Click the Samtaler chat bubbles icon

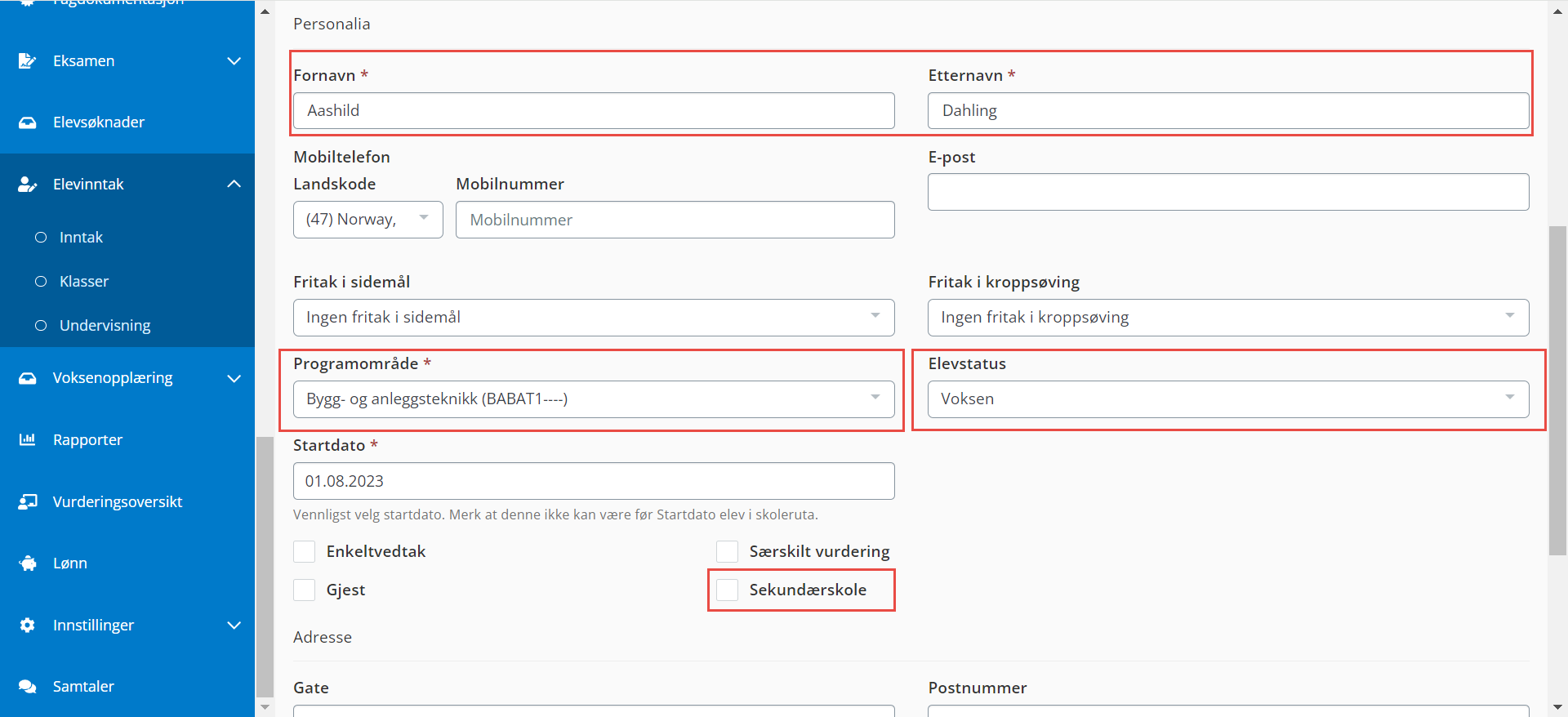[x=27, y=687]
